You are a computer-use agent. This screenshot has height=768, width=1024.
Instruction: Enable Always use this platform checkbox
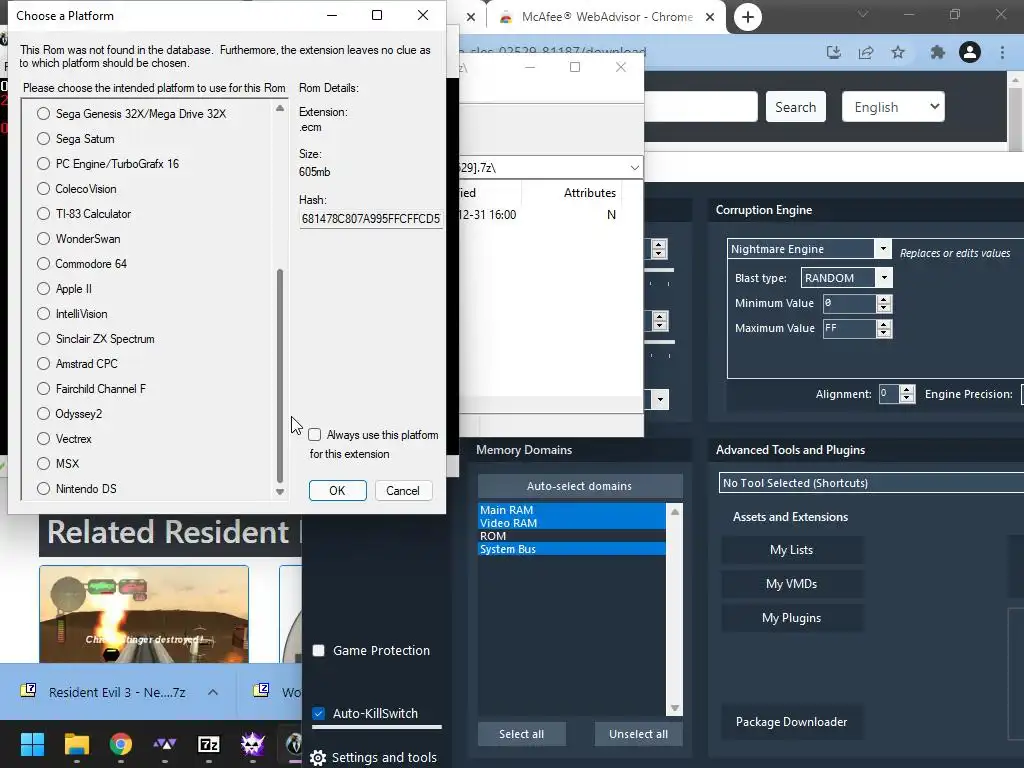tap(315, 435)
